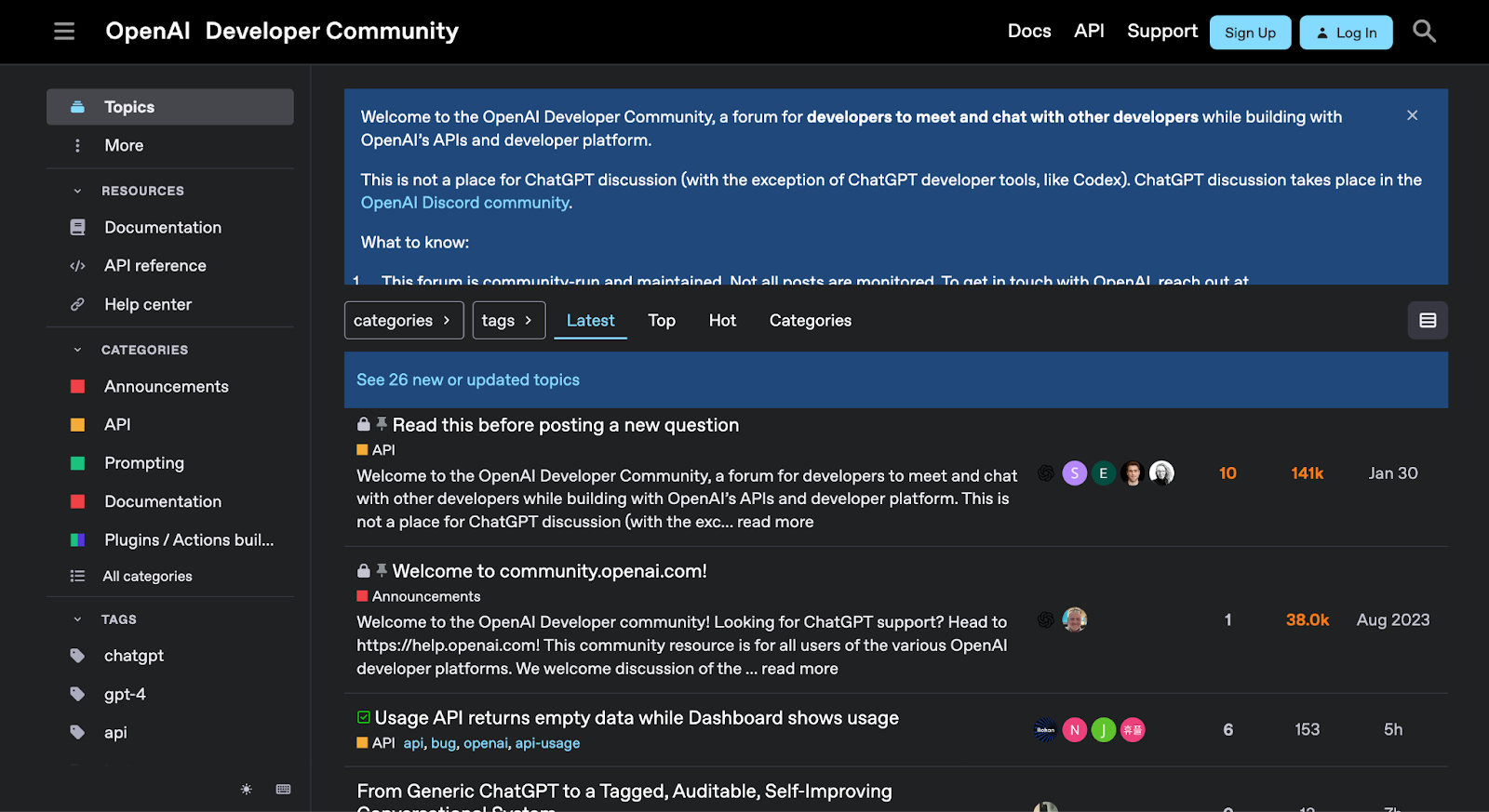
Task: Click the Help center link icon
Action: coord(78,304)
